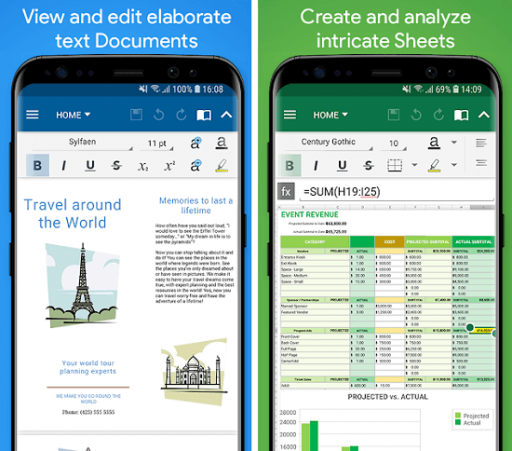Toggle Bold in Documents toolbar
Image resolution: width=512 pixels, height=451 pixels.
pyautogui.click(x=38, y=165)
